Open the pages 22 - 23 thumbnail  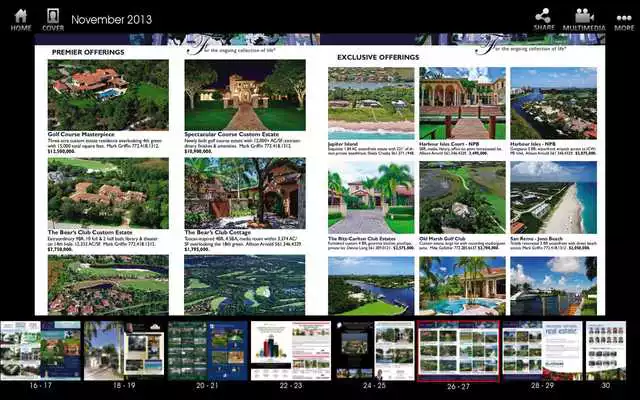click(x=291, y=351)
